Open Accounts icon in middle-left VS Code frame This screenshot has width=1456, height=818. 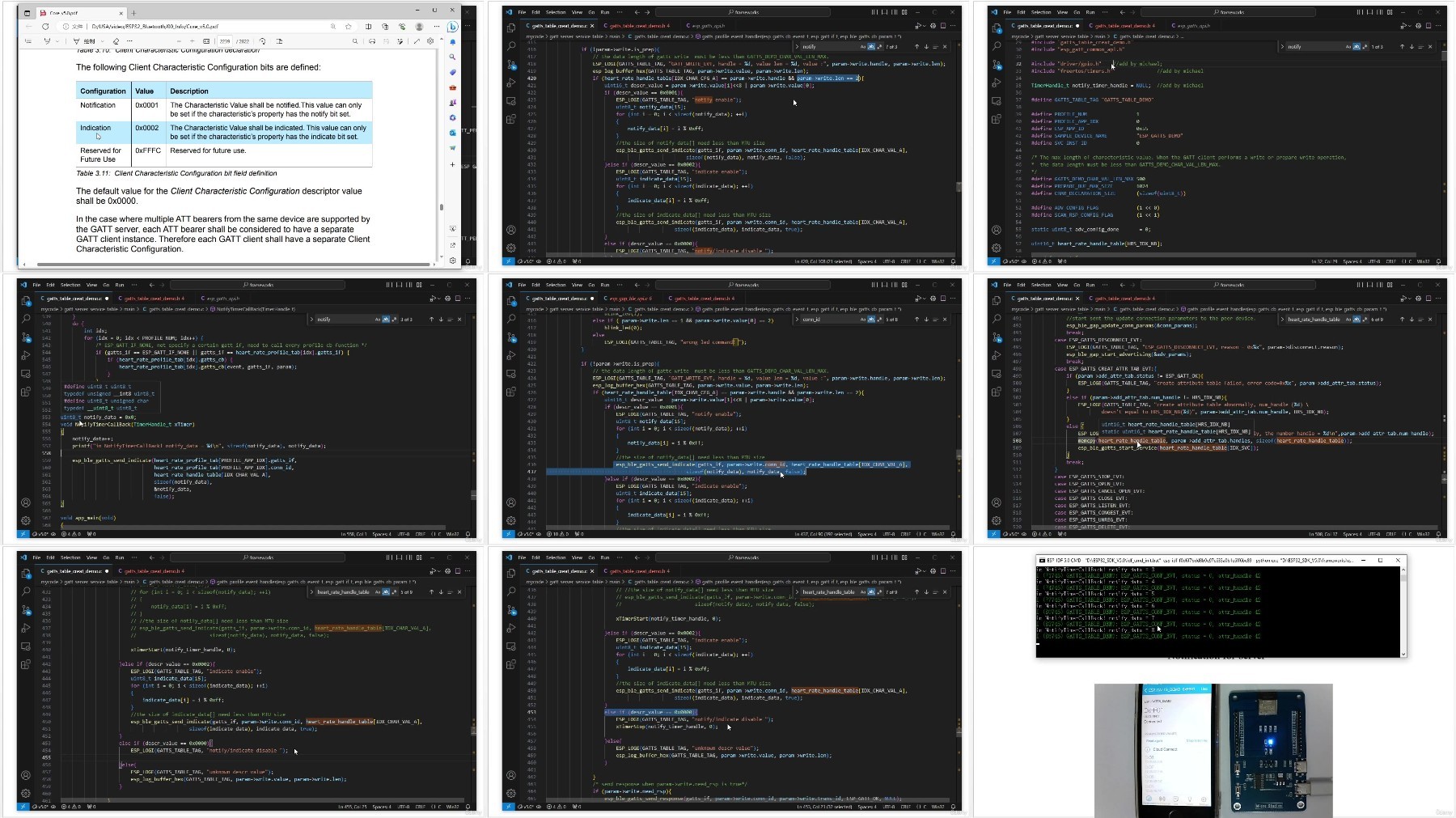[x=26, y=502]
